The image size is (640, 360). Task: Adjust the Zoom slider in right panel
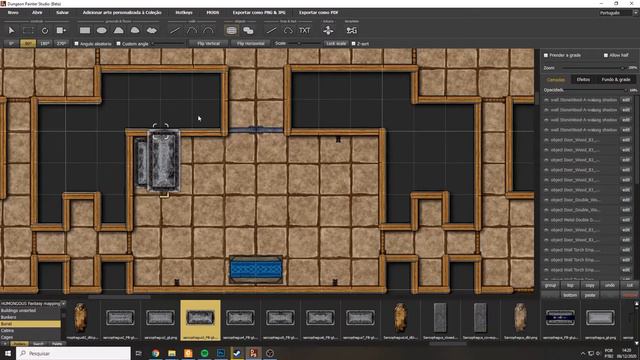593,68
